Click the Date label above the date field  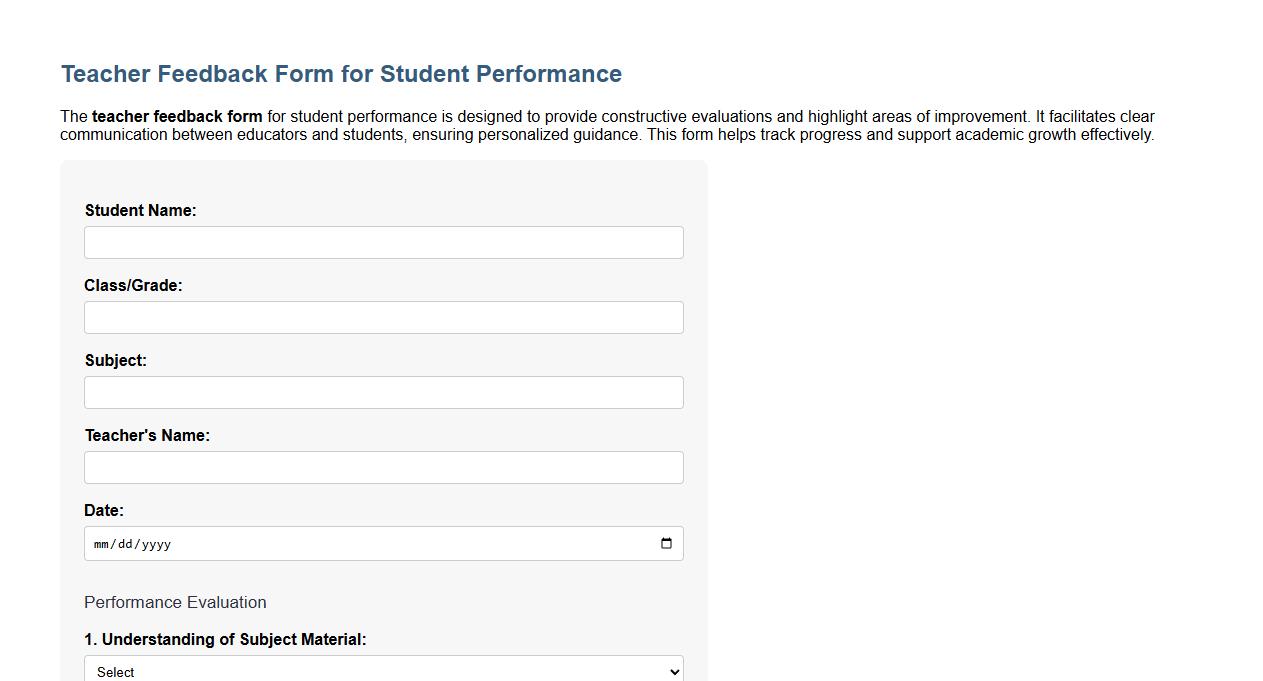coord(103,510)
